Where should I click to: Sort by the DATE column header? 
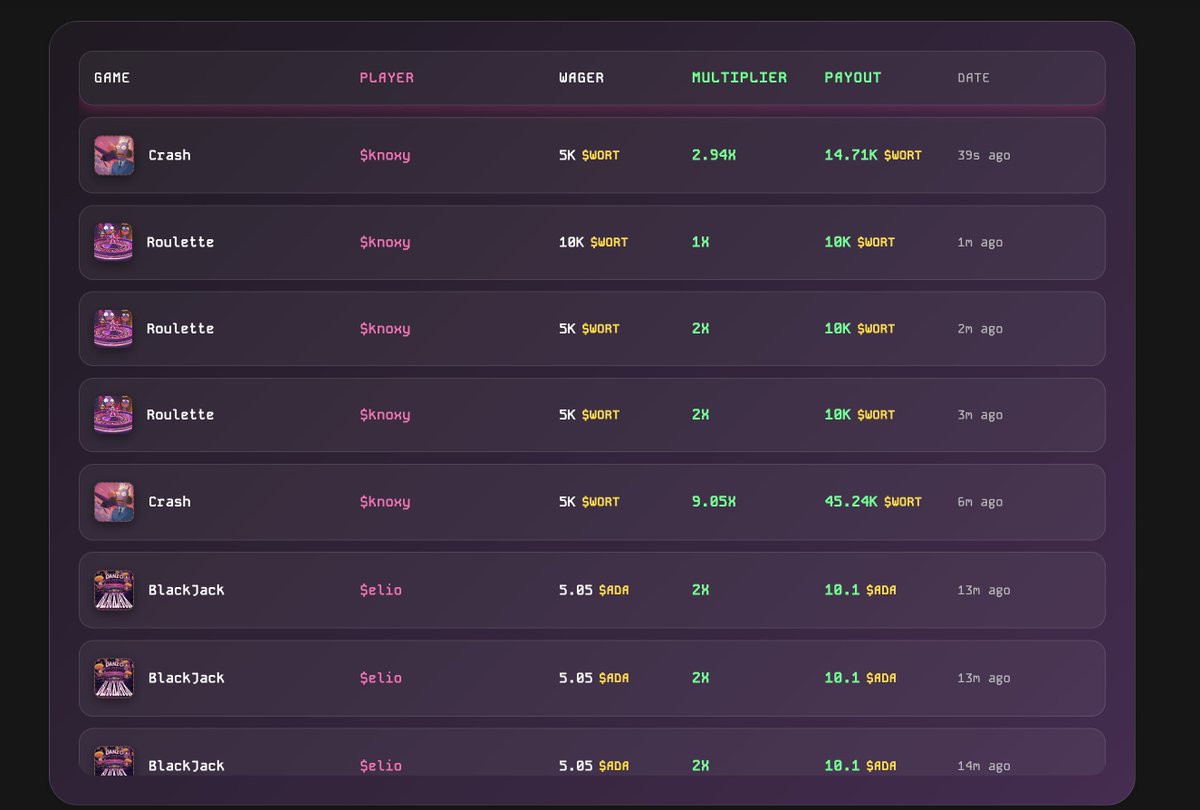[x=973, y=77]
